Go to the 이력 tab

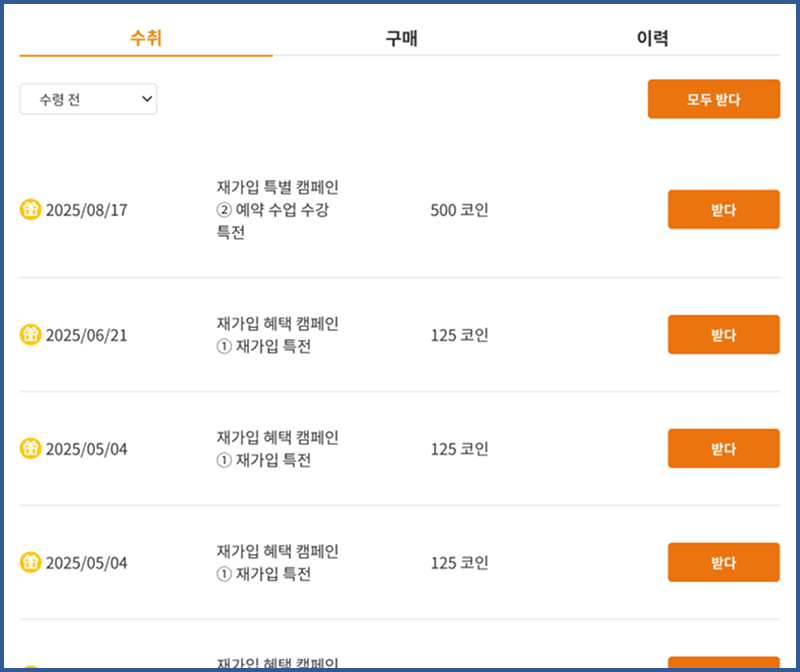652,39
